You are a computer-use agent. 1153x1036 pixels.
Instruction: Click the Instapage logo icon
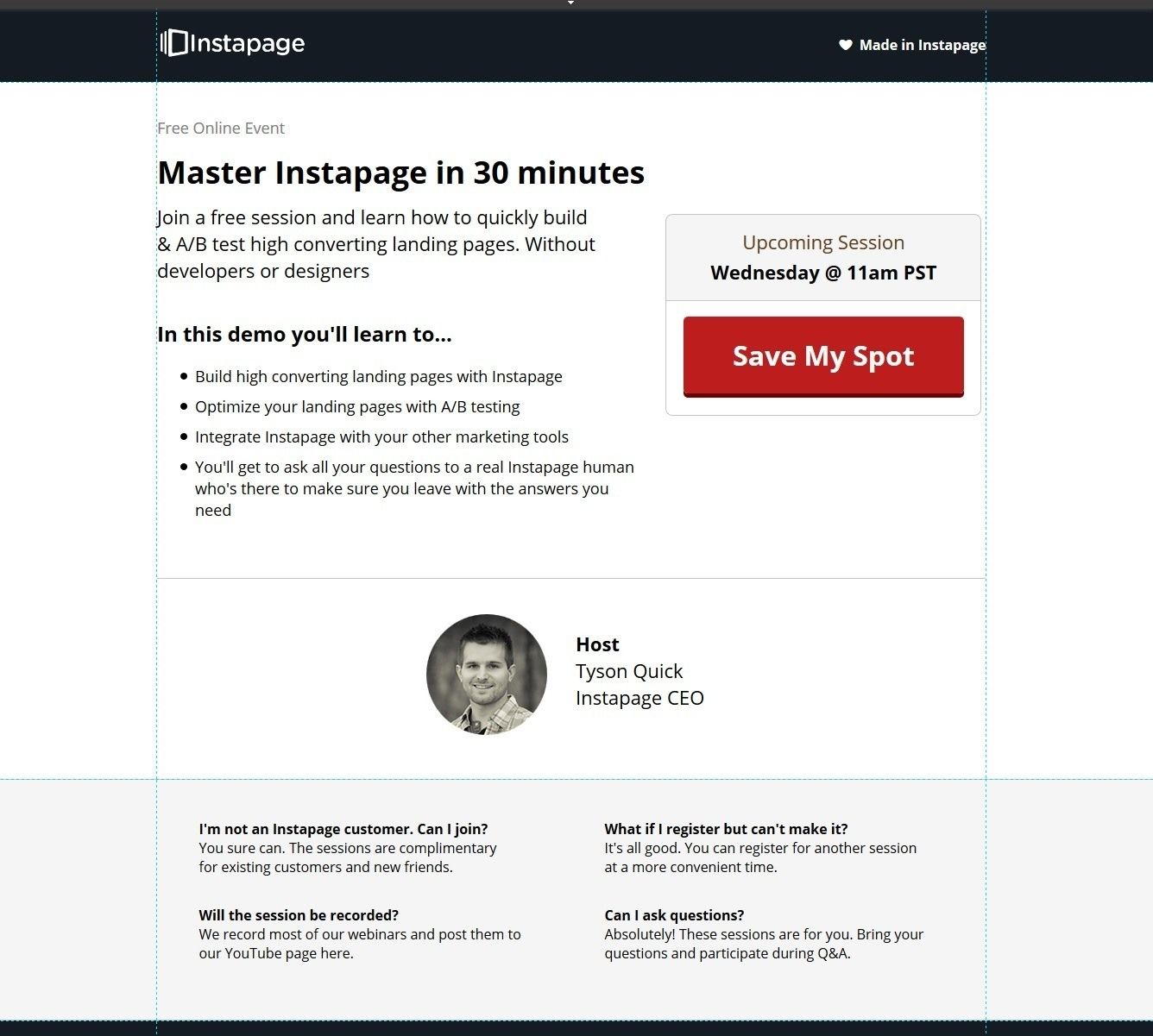(x=174, y=43)
